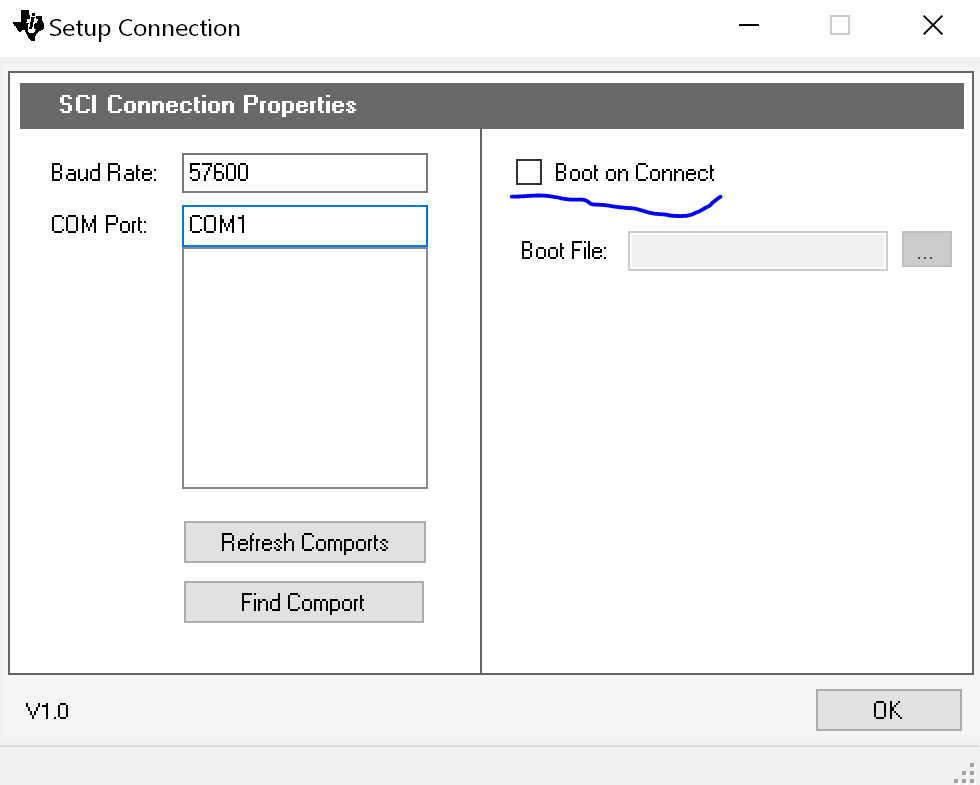Enable the Boot on Connect checkbox
980x785 pixels.
528,172
